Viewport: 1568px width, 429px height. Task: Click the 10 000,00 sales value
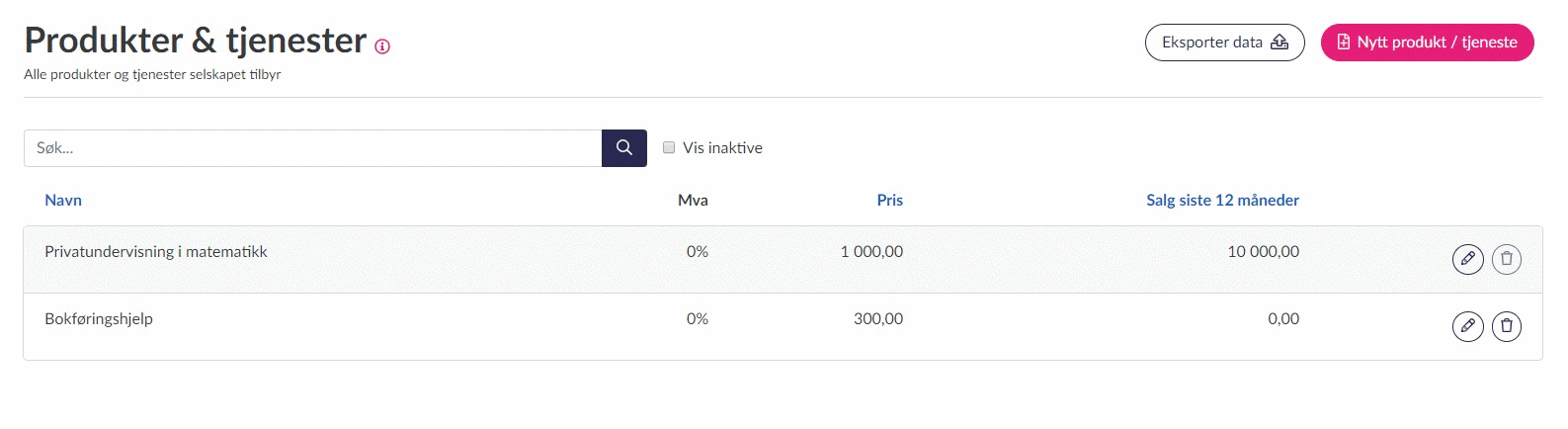click(1263, 252)
